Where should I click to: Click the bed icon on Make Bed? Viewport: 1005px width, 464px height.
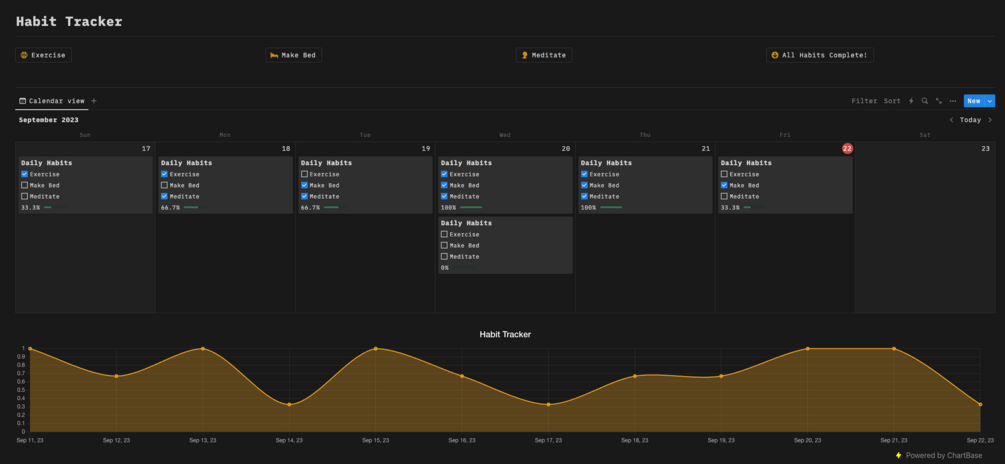coord(274,55)
